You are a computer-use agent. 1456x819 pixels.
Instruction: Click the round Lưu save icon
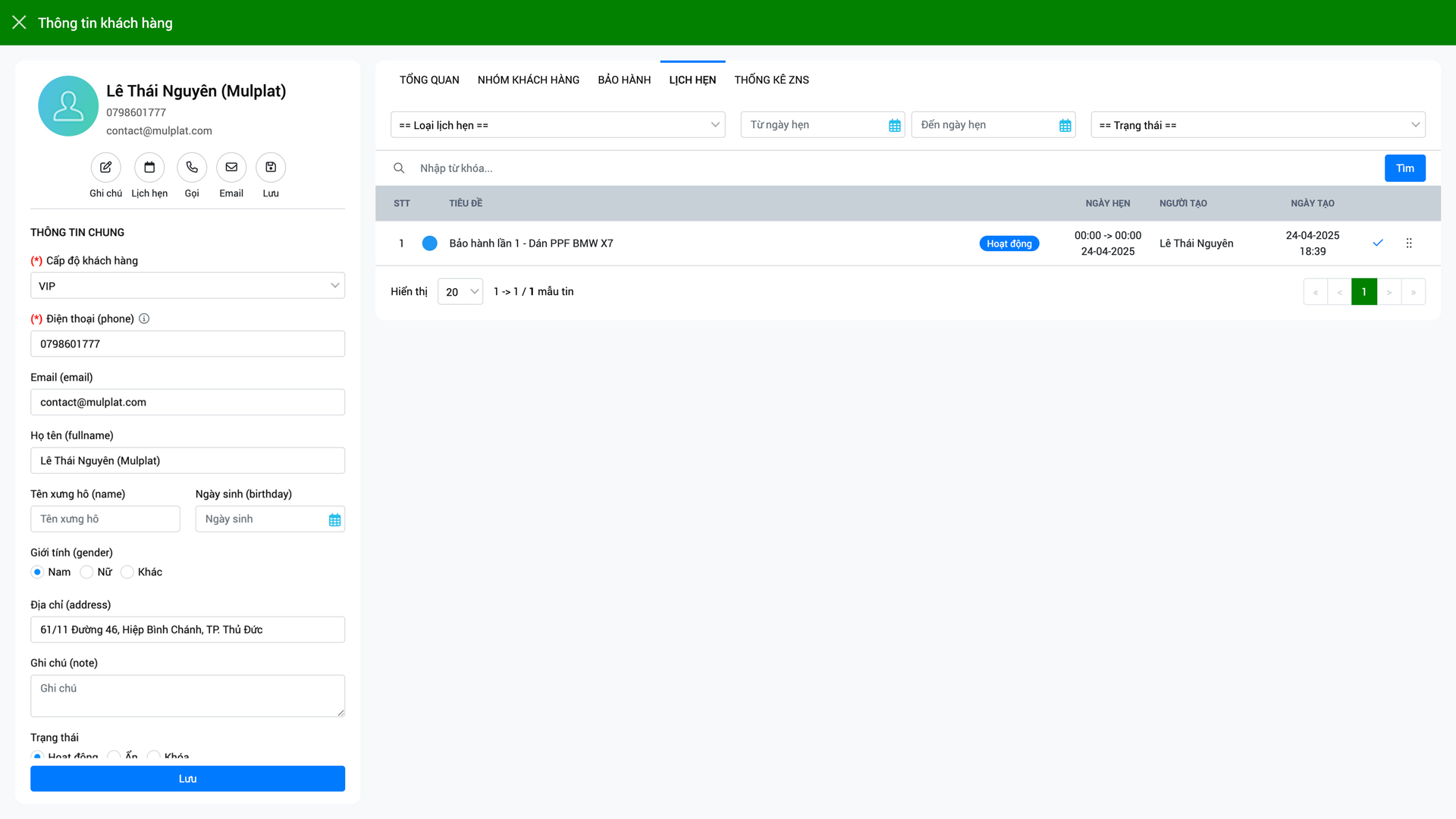[271, 168]
